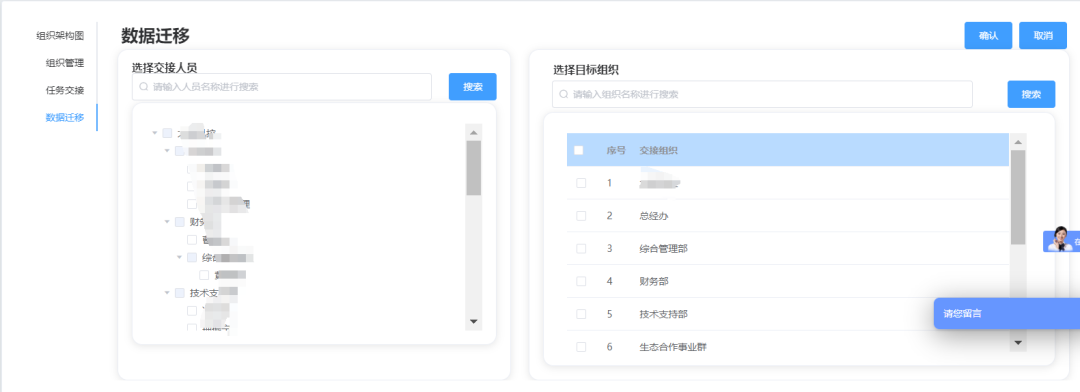Click the 选择交接人员 panel heading
1080x392 pixels.
[x=165, y=68]
